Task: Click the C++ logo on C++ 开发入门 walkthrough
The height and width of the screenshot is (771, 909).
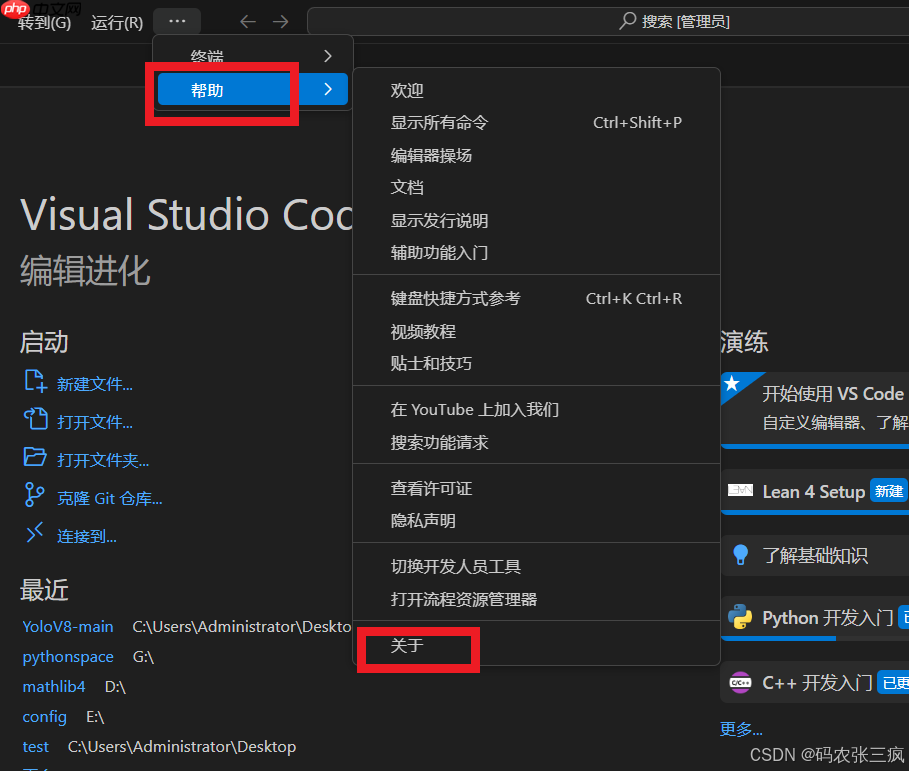Action: click(740, 682)
